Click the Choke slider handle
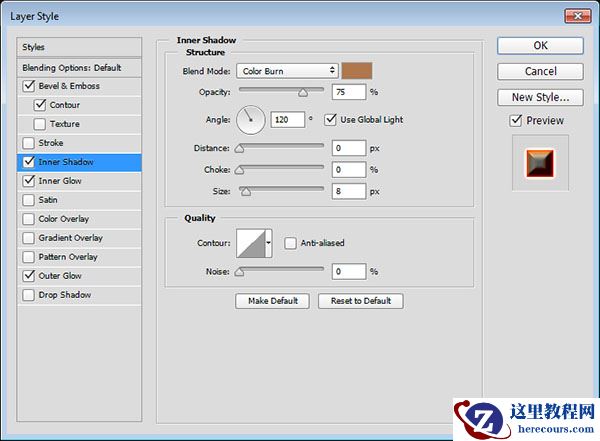Image resolution: width=600 pixels, height=441 pixels. pos(240,170)
